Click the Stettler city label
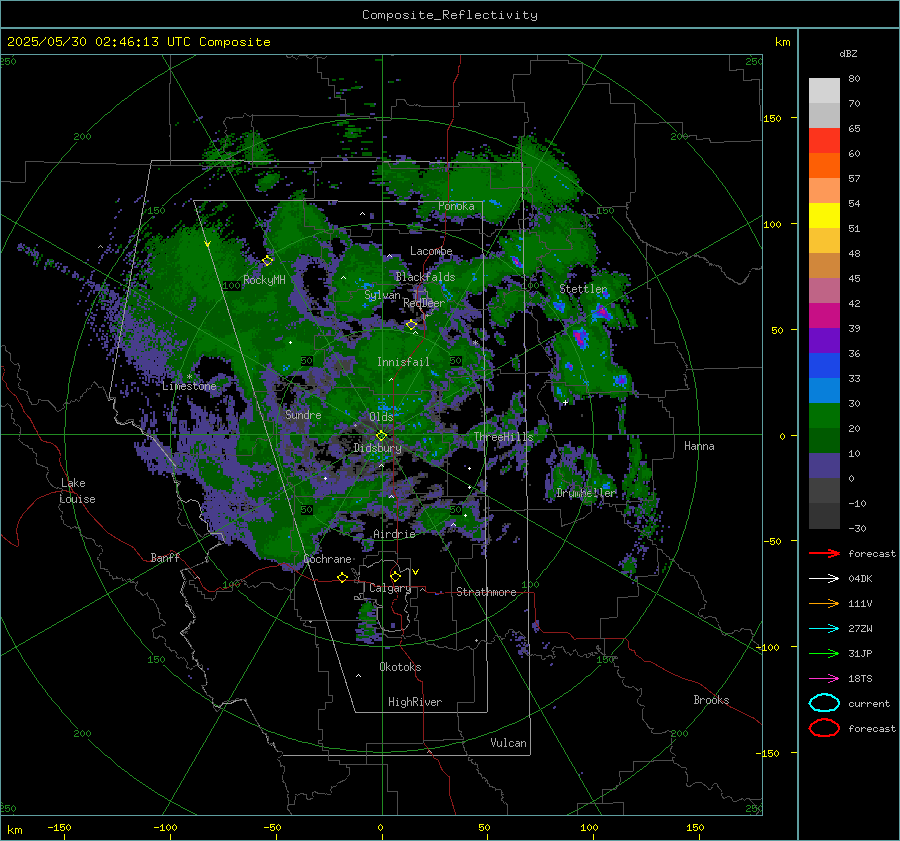This screenshot has height=841, width=900. pyautogui.click(x=583, y=289)
